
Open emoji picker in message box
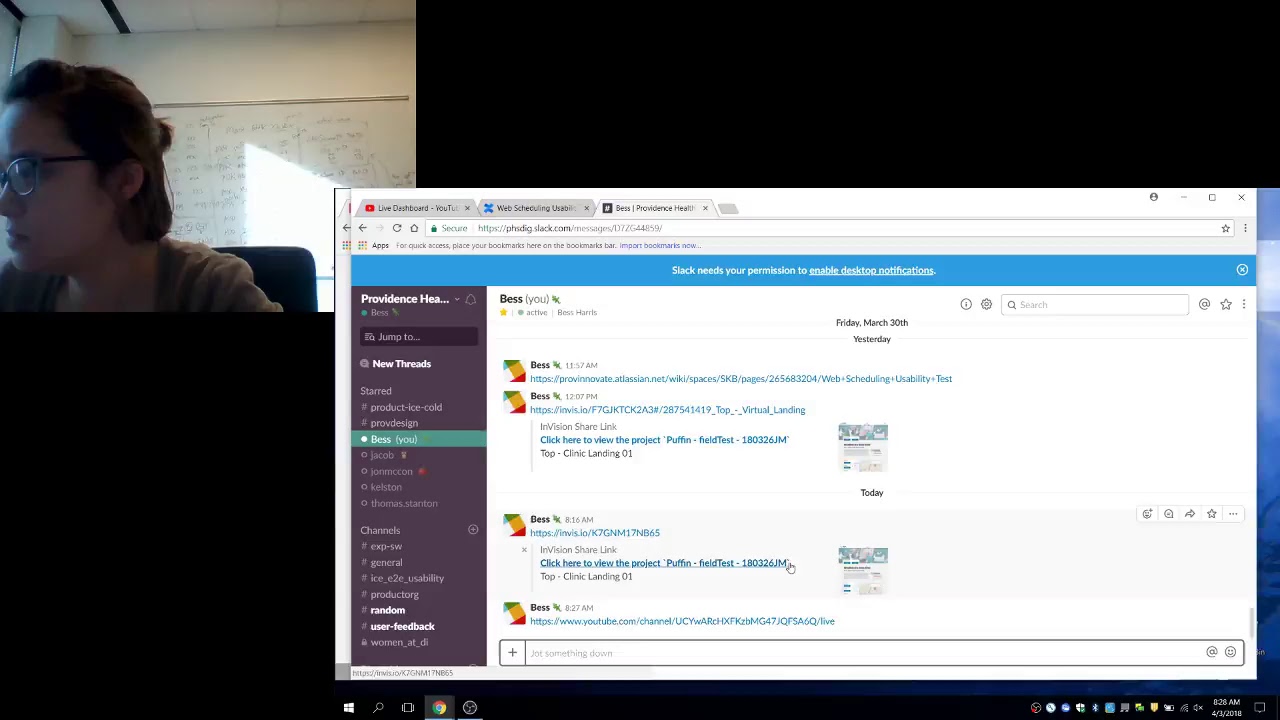pos(1230,652)
